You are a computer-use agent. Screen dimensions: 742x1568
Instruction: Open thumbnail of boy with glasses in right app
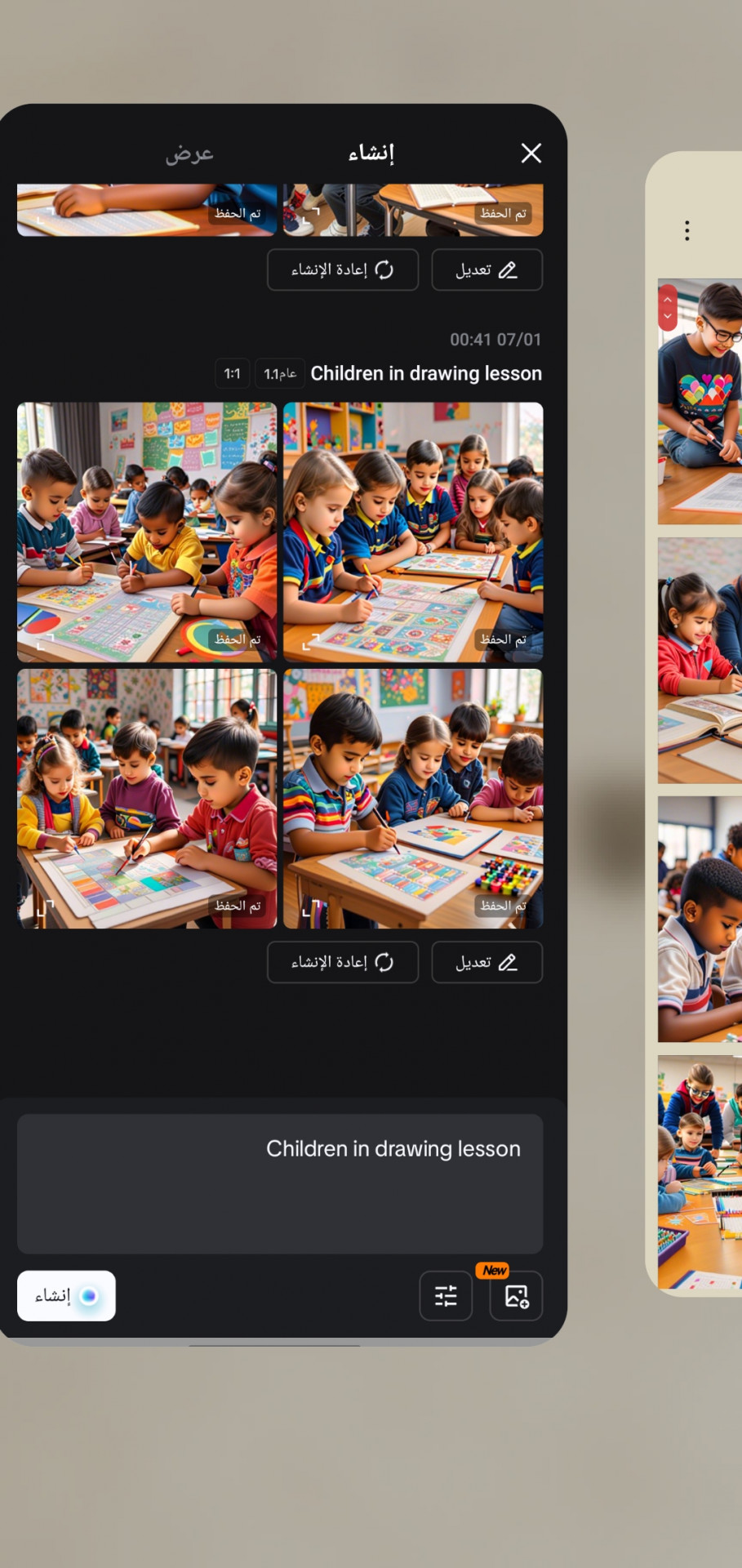coord(700,401)
